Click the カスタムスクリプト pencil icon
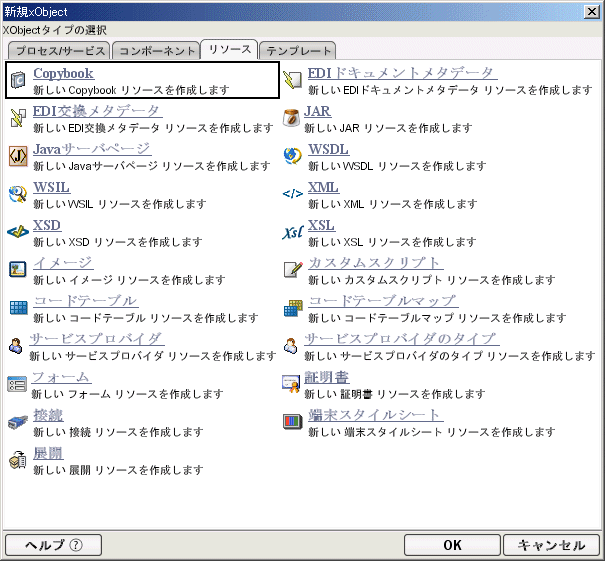605x561 pixels. tap(292, 269)
